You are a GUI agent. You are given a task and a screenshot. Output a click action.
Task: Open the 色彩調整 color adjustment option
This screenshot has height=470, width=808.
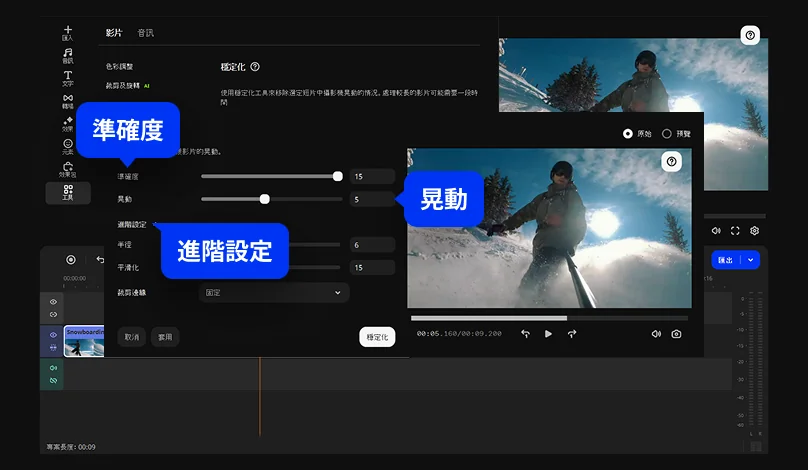click(120, 66)
